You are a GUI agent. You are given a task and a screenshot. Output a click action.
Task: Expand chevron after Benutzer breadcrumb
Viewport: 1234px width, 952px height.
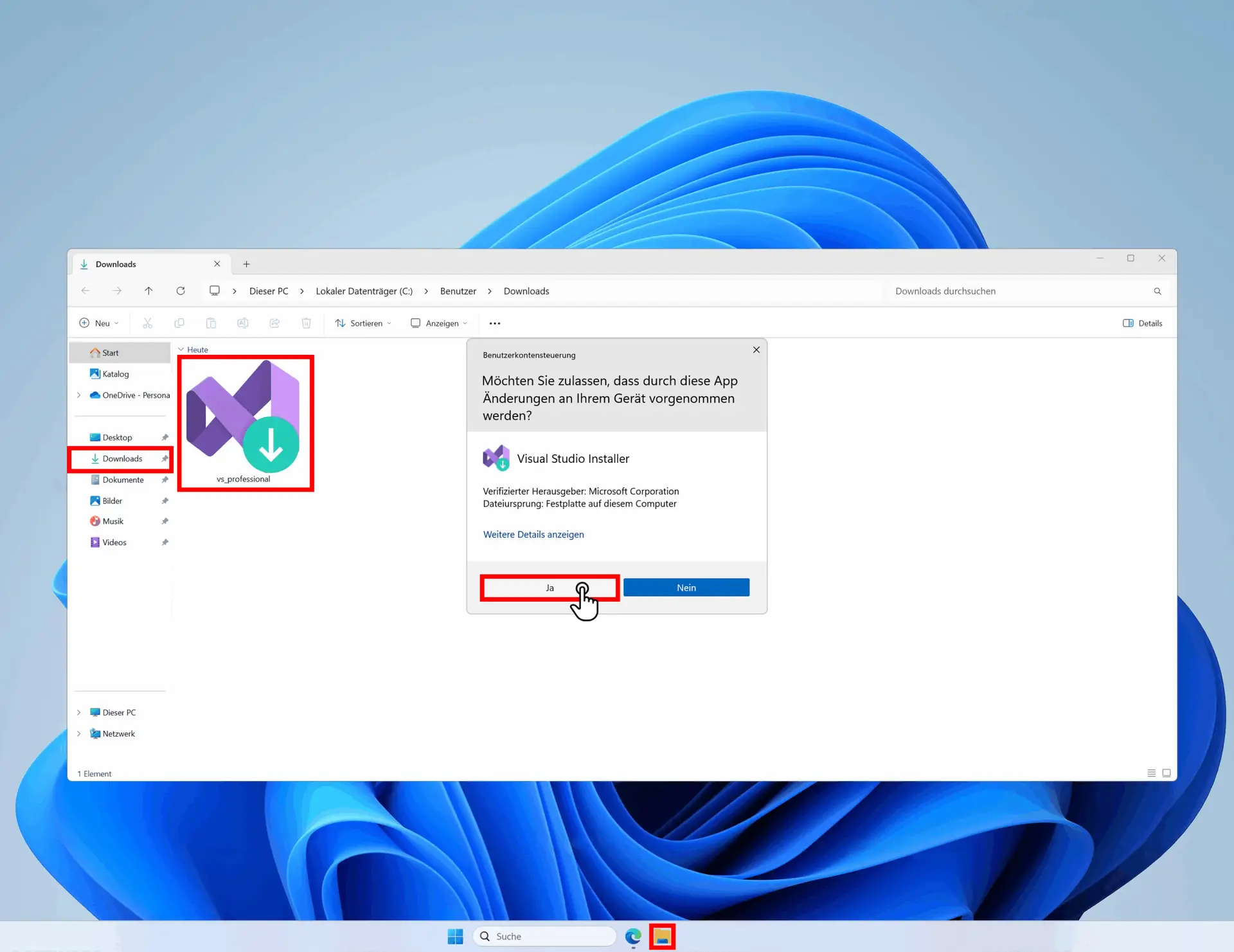[x=490, y=291]
